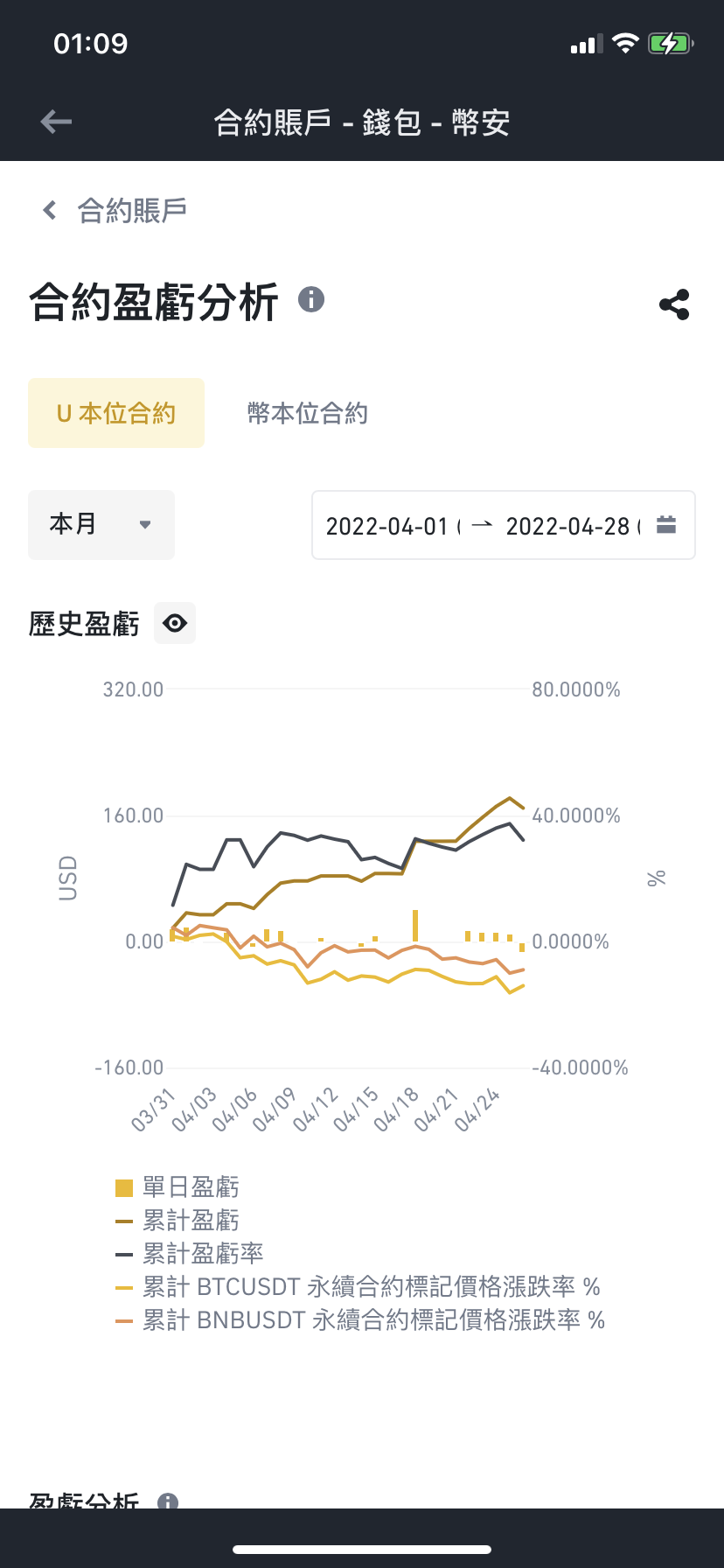724x1568 pixels.
Task: Tap info icon beside 盈虧分析 heading
Action: (x=168, y=1501)
